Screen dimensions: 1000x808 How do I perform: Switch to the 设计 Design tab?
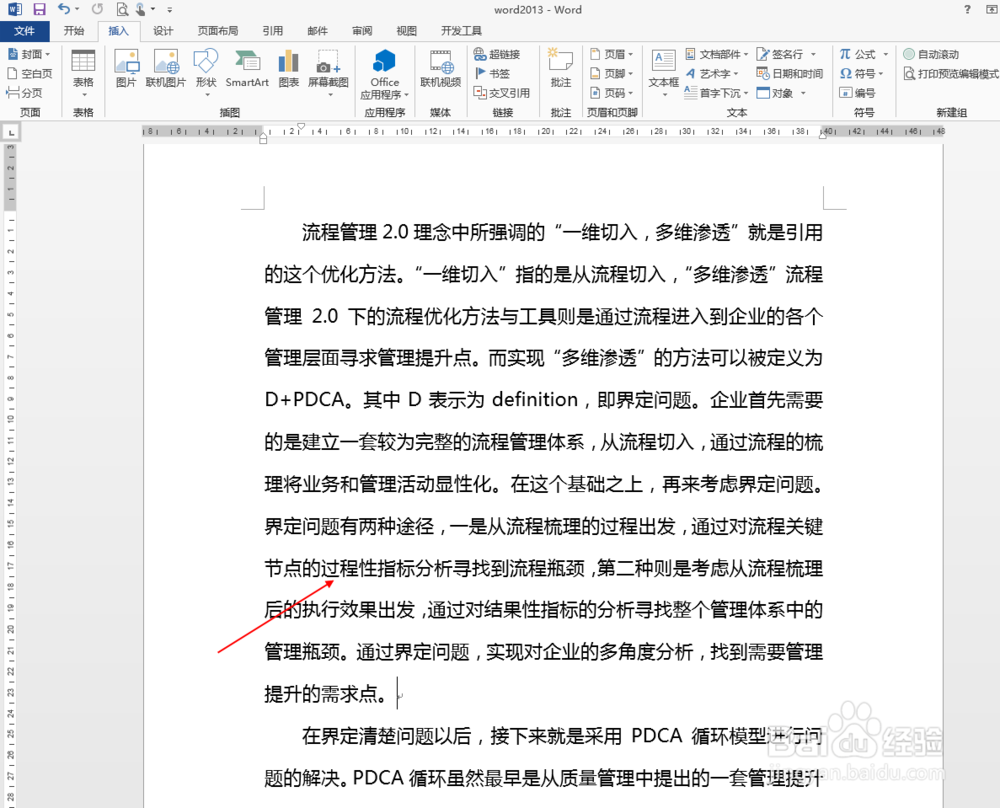pos(163,31)
